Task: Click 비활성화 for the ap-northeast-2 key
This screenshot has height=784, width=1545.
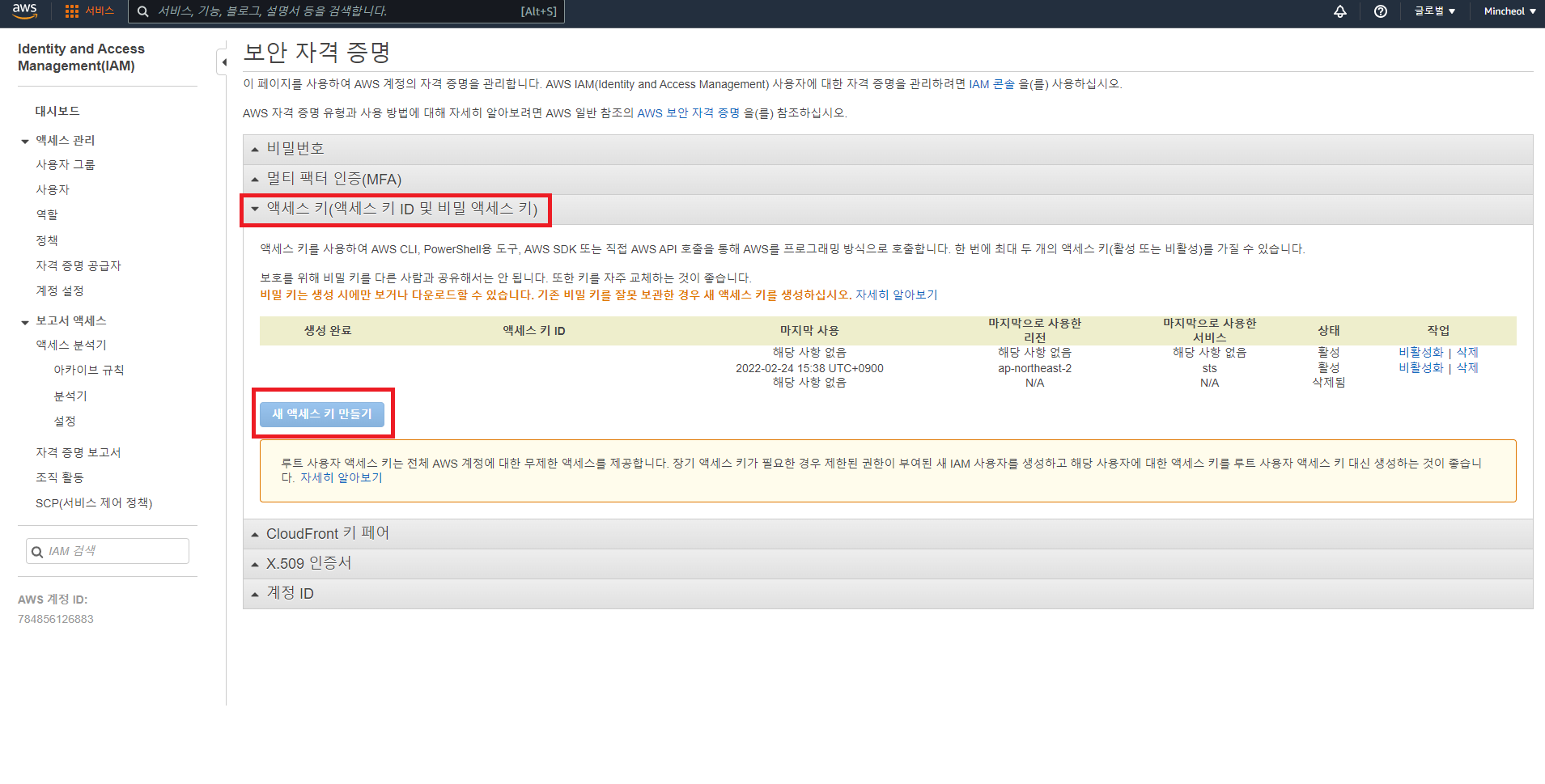Action: 1421,367
